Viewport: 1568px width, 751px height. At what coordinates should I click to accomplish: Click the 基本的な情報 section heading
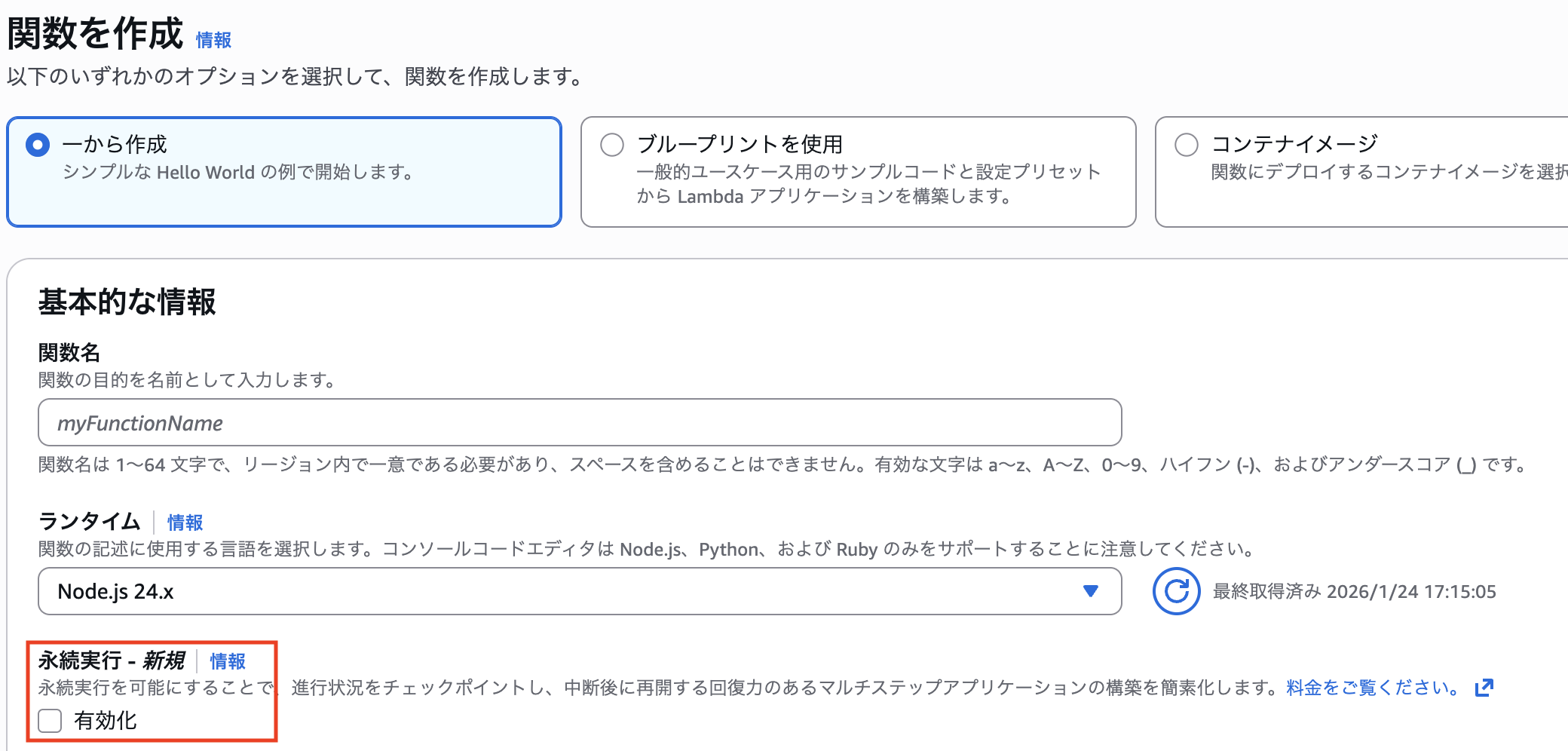click(127, 302)
